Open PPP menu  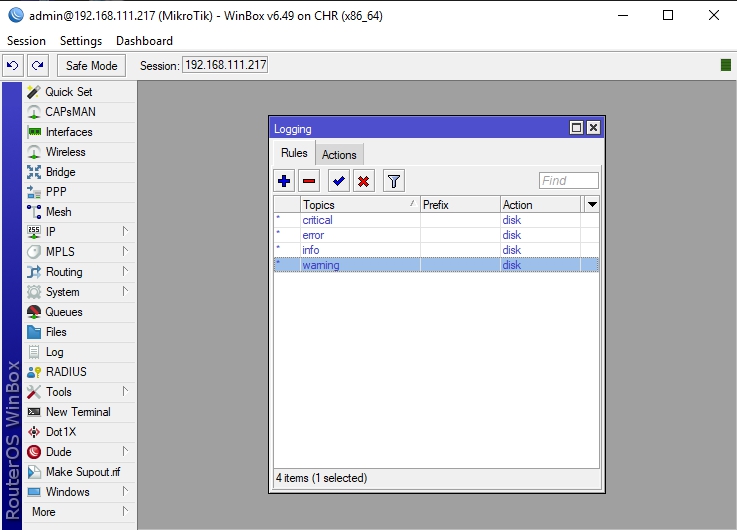point(80,192)
